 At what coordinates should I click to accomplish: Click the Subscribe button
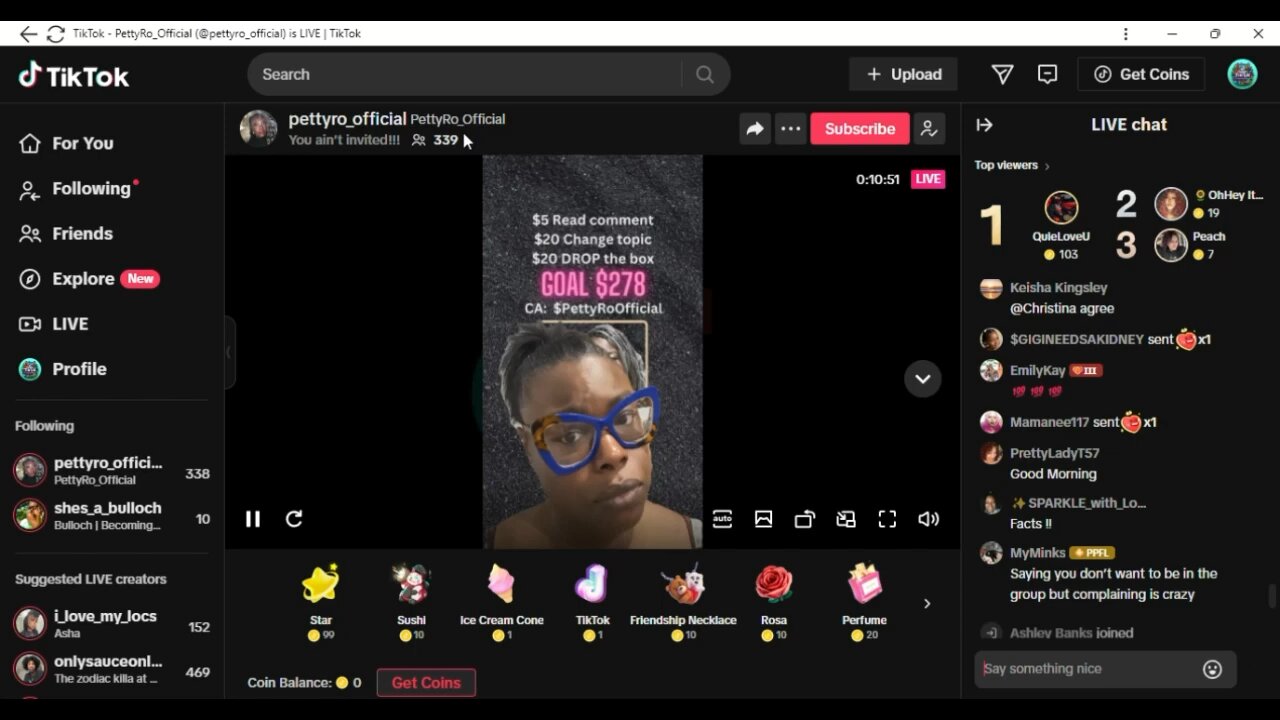click(x=860, y=128)
